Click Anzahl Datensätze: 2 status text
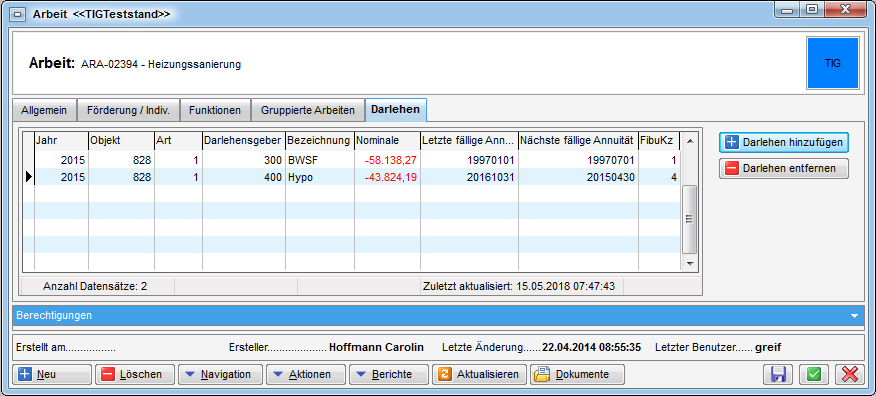This screenshot has height=396, width=876. (95, 287)
